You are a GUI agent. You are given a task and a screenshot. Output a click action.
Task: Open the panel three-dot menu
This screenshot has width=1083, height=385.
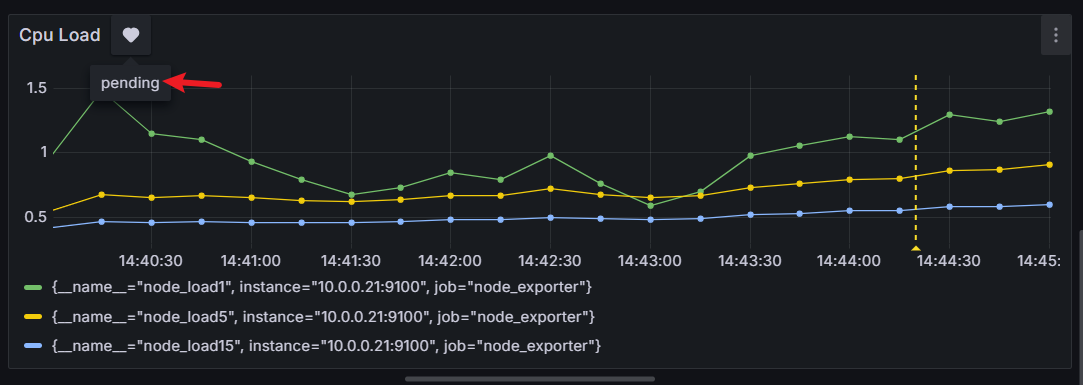tap(1055, 35)
